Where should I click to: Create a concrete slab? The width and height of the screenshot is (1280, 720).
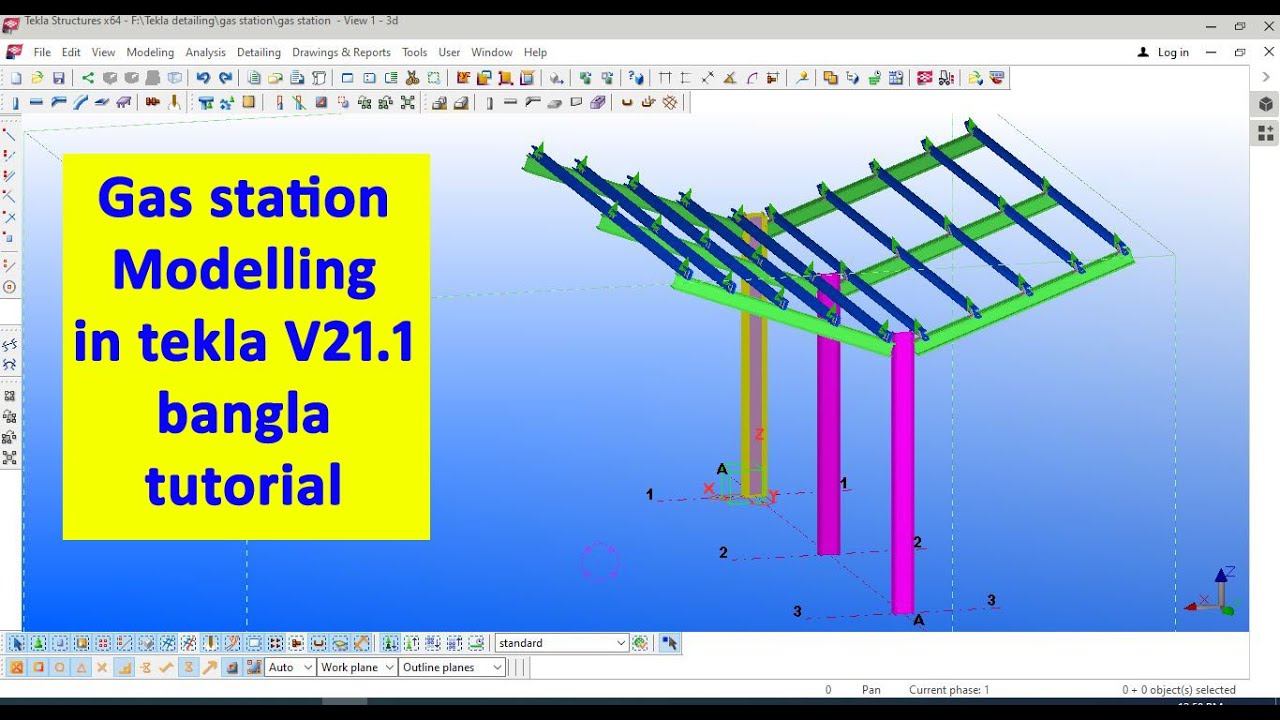(x=554, y=101)
